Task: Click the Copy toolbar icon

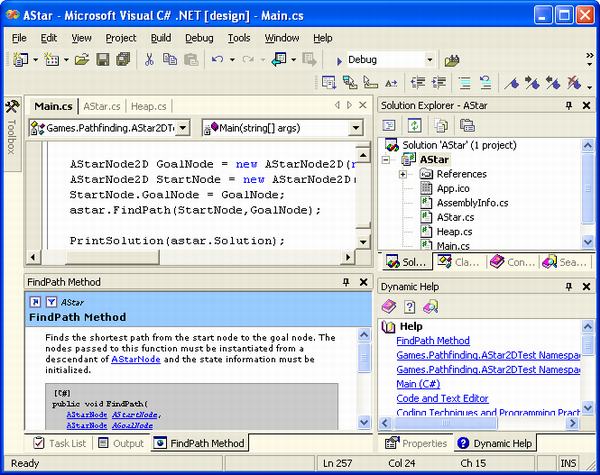Action: point(170,60)
